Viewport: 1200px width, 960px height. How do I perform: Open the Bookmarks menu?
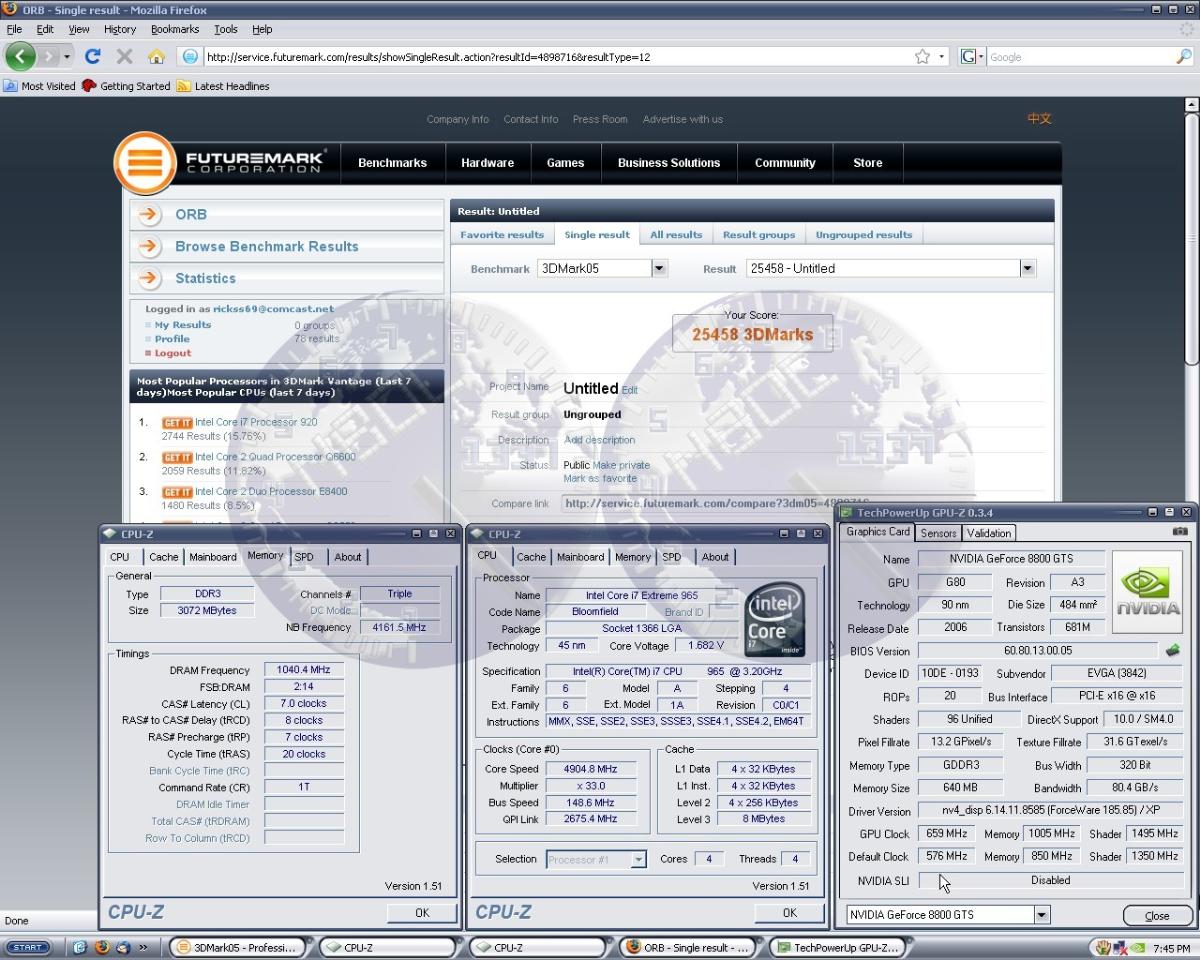tap(175, 29)
